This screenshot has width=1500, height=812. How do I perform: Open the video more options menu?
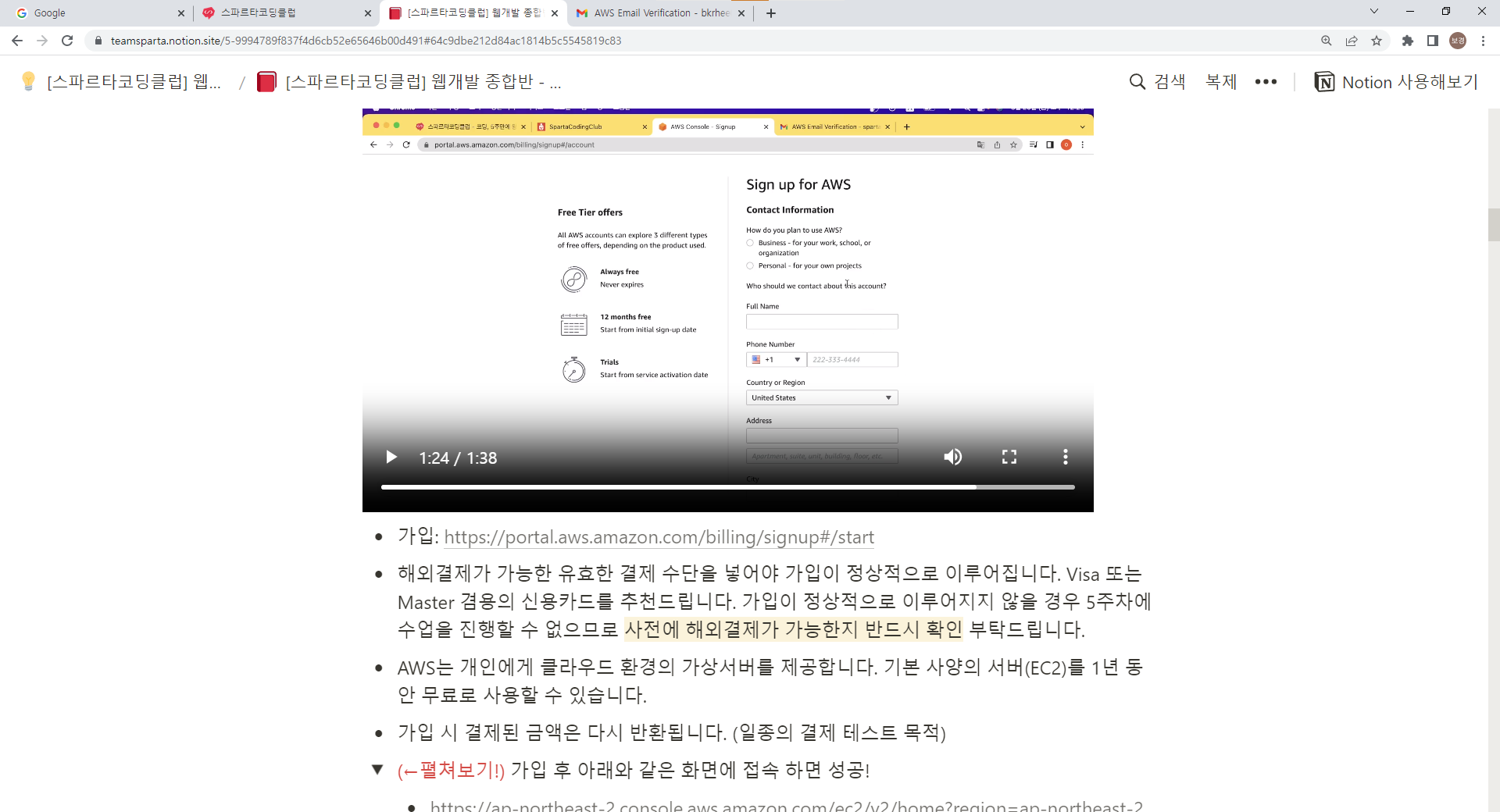(1066, 457)
